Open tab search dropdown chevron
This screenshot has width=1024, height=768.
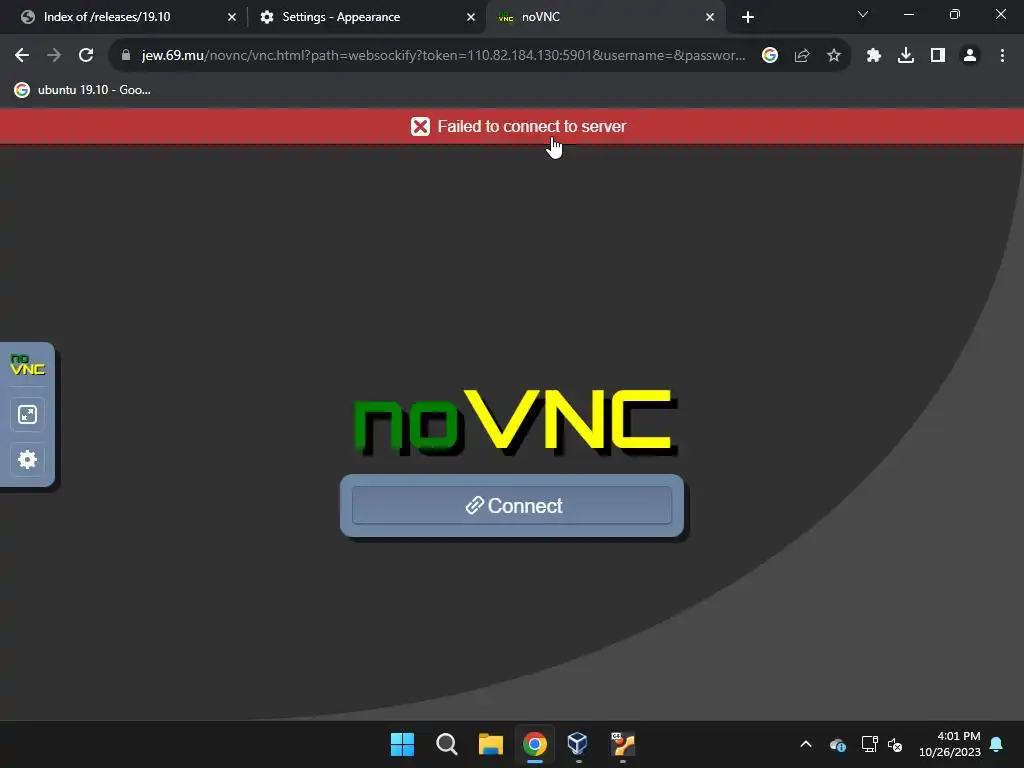(x=863, y=14)
